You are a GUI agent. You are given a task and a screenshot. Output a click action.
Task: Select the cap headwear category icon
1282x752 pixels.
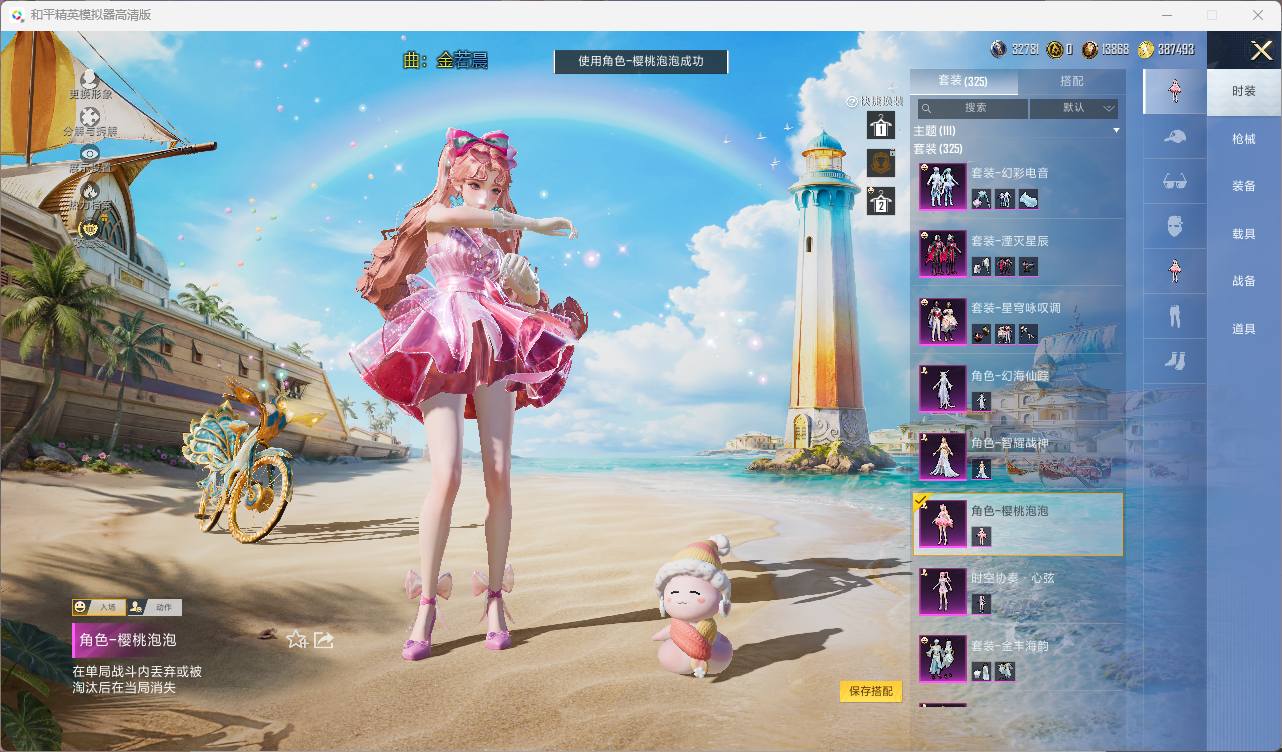1175,137
